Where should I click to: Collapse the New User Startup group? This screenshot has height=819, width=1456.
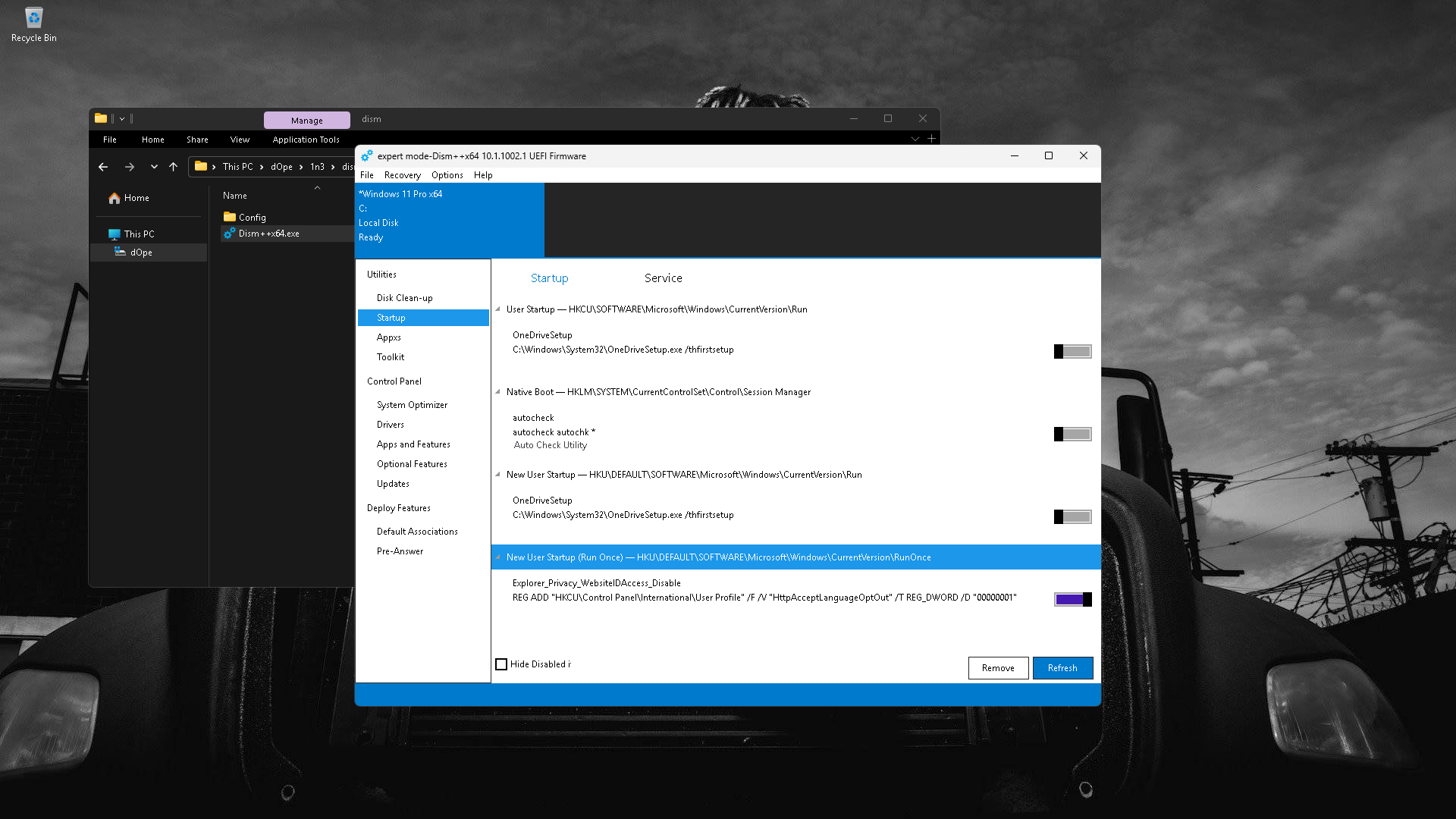point(498,474)
